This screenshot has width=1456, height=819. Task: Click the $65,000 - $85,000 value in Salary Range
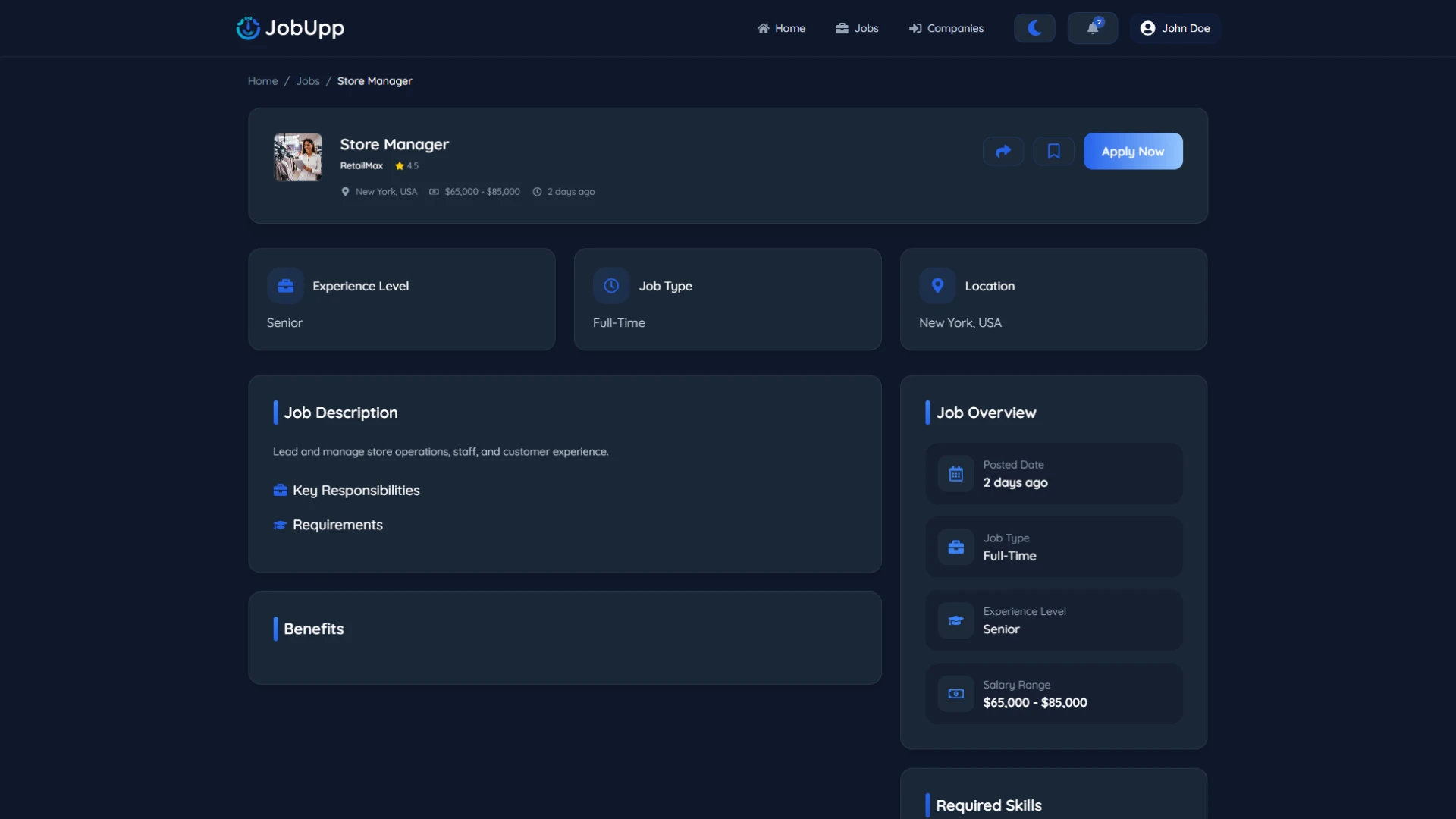1035,703
